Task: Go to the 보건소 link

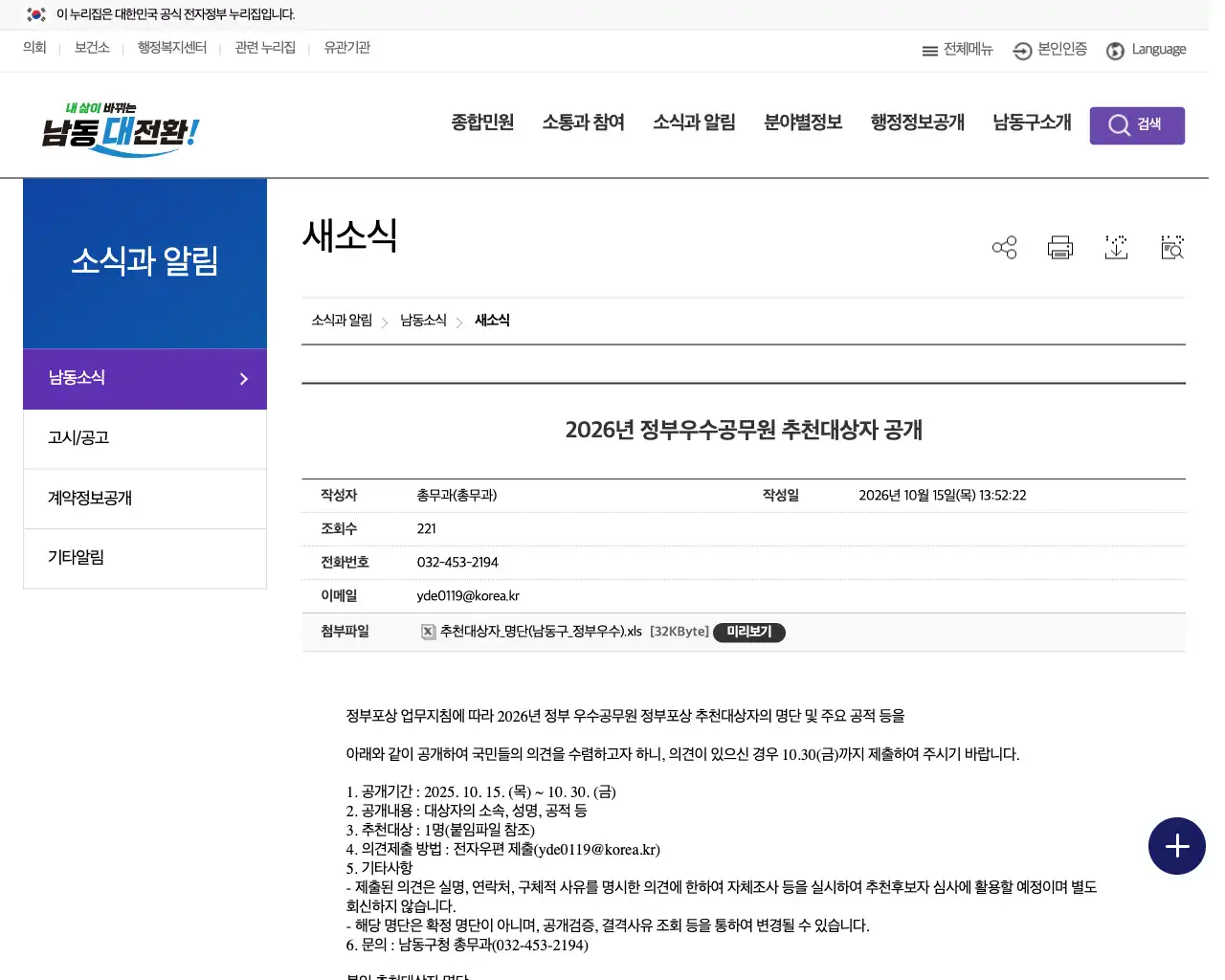Action: pyautogui.click(x=92, y=48)
